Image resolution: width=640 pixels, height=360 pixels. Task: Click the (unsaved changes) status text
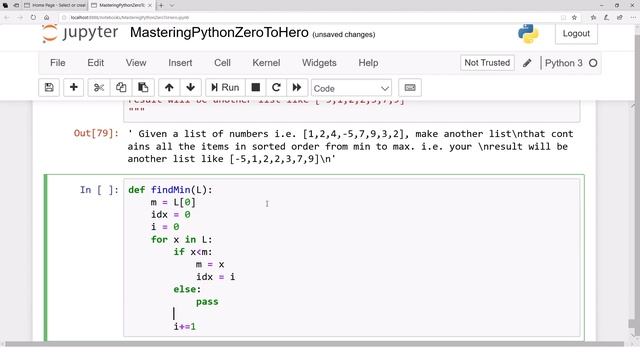[344, 35]
